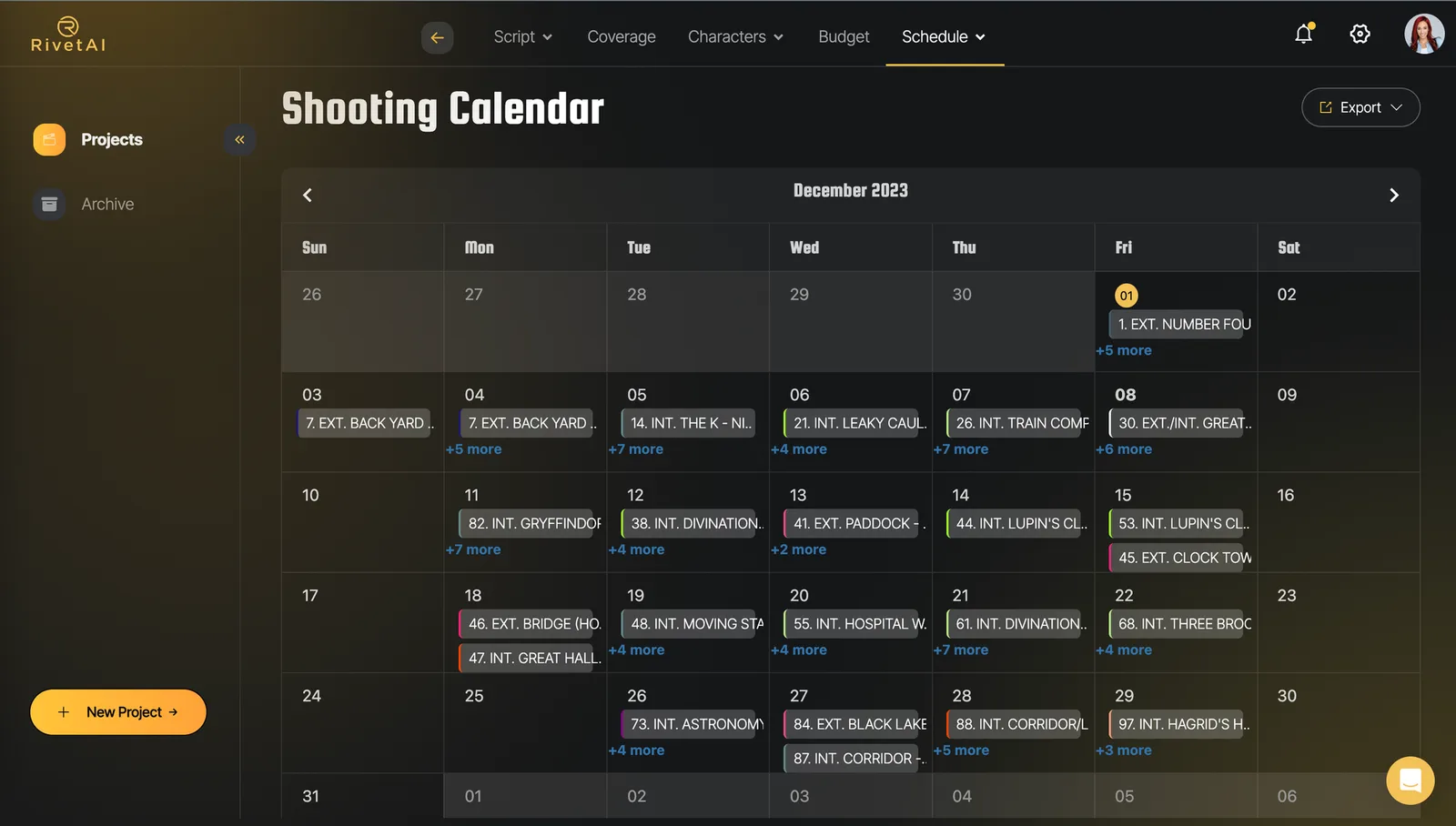Expand the Script dropdown menu

point(522,37)
